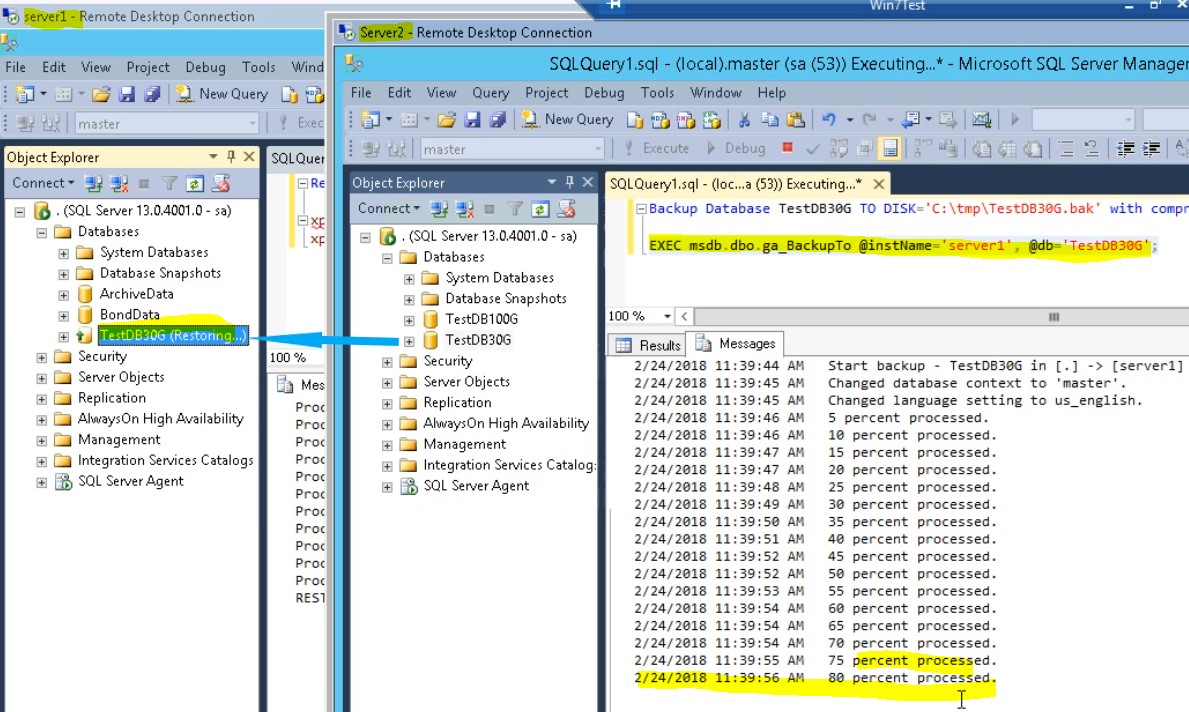Collapse the Databases folder on Server2
Screen dimensions: 1189x712
[x=387, y=257]
